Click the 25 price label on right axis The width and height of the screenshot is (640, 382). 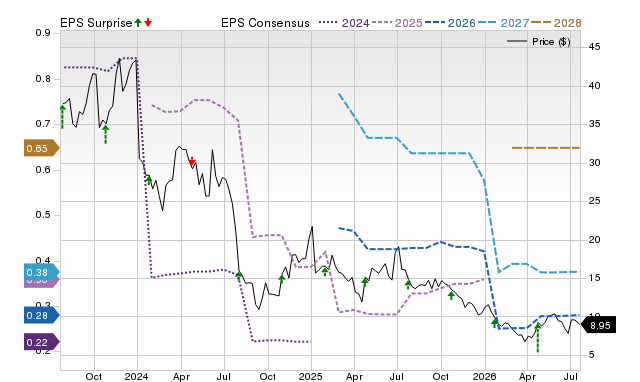coord(595,201)
